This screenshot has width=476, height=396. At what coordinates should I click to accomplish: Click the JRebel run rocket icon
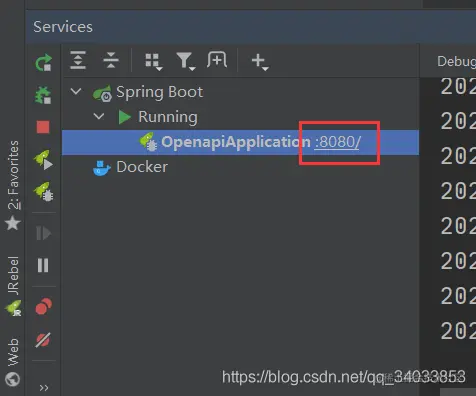pos(43,160)
